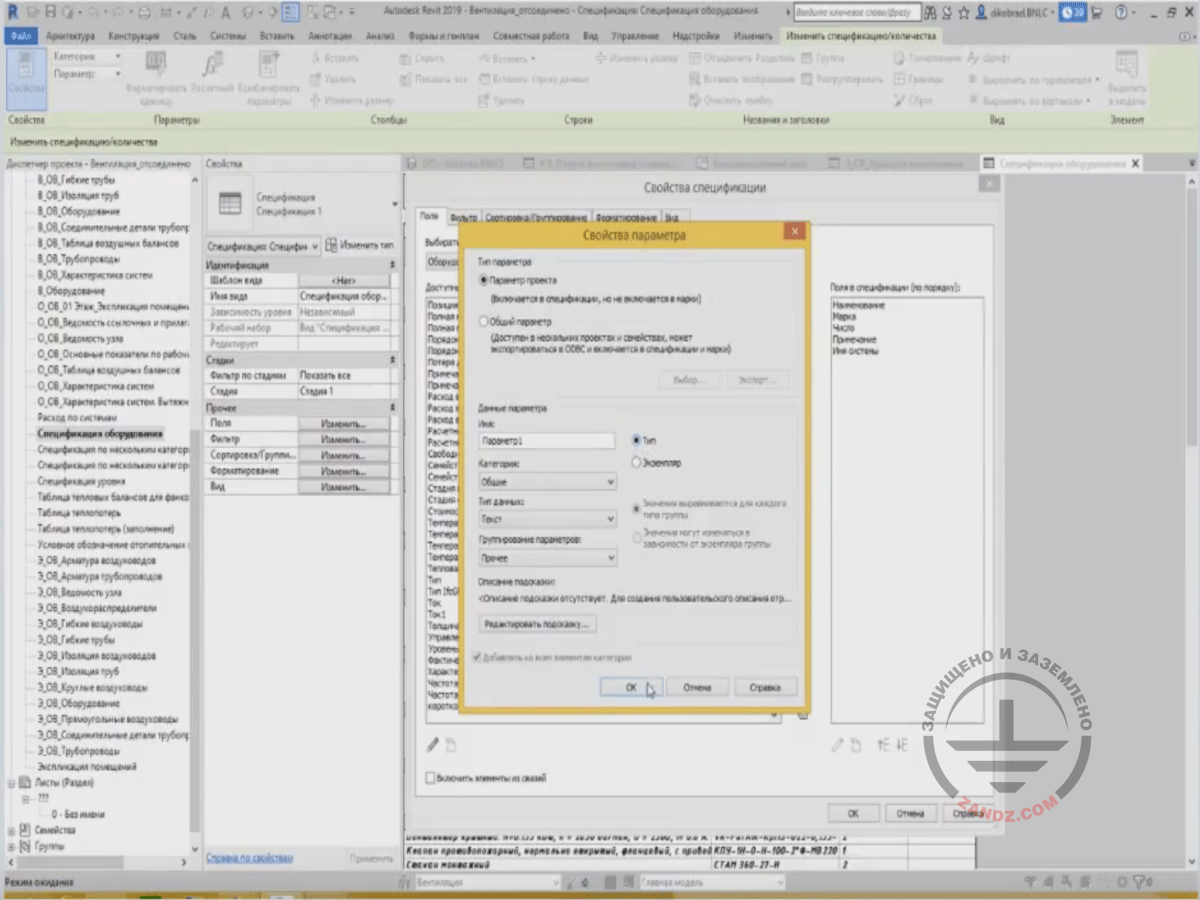Click the Имя field containing Параметр1
Image resolution: width=1200 pixels, height=900 pixels.
click(547, 440)
